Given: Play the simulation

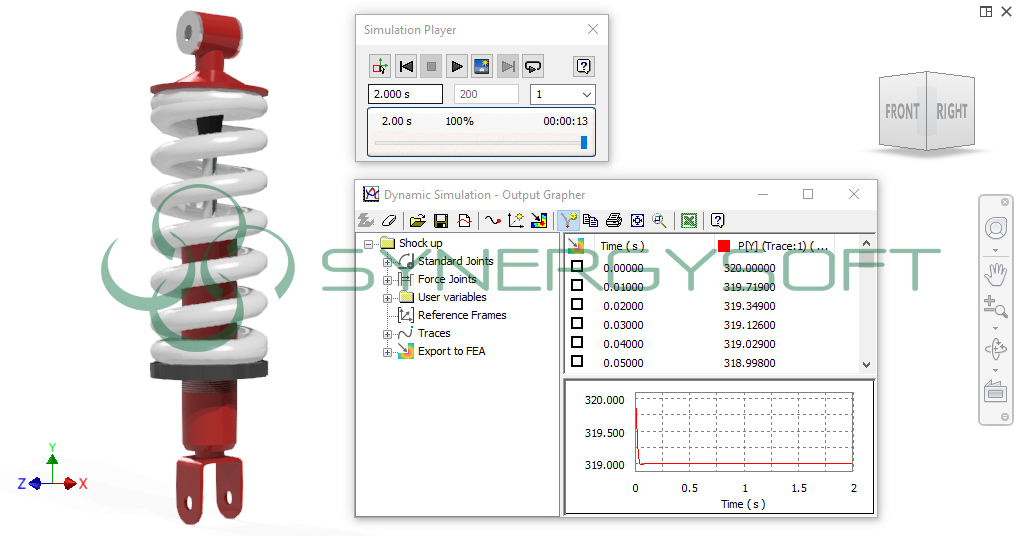Looking at the screenshot, I should (x=457, y=66).
